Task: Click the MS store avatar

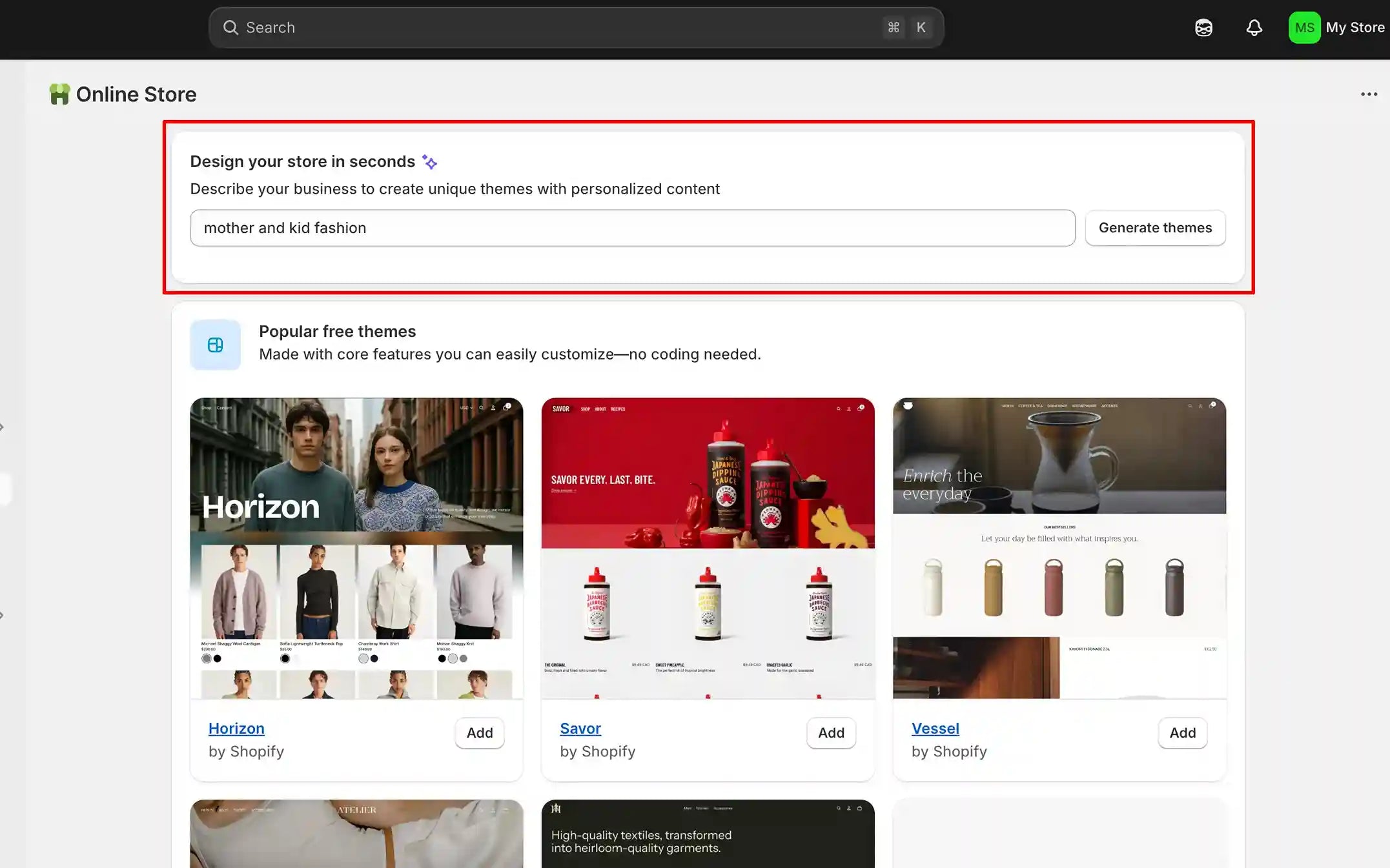Action: [1304, 28]
